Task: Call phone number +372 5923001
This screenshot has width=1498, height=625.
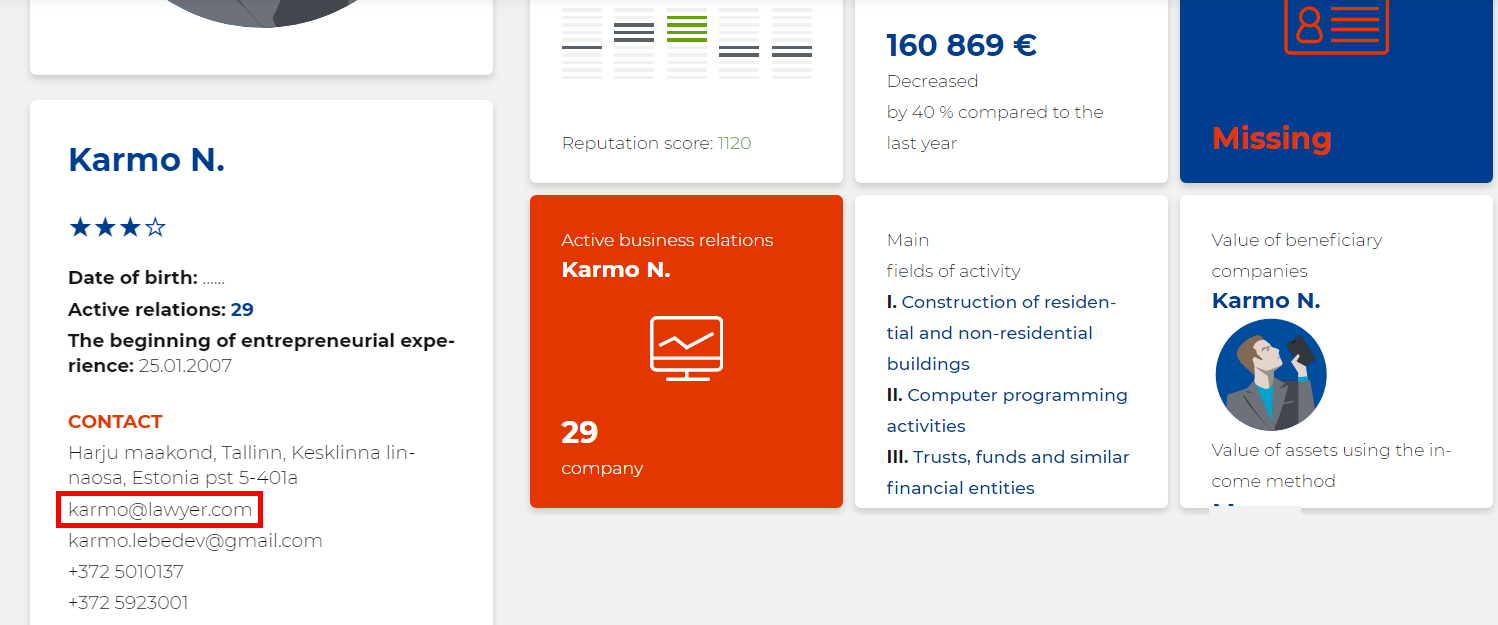Action: point(128,603)
